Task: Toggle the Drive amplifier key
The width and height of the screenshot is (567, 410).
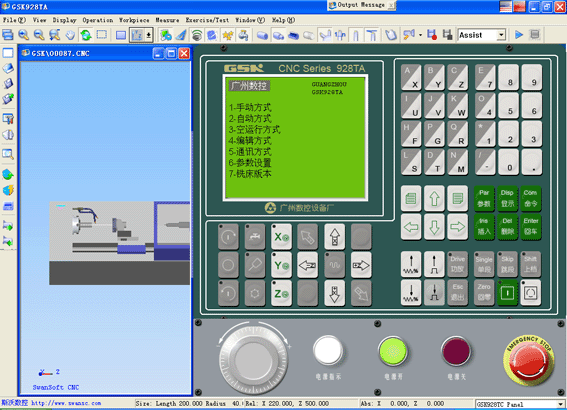Action: [x=457, y=264]
